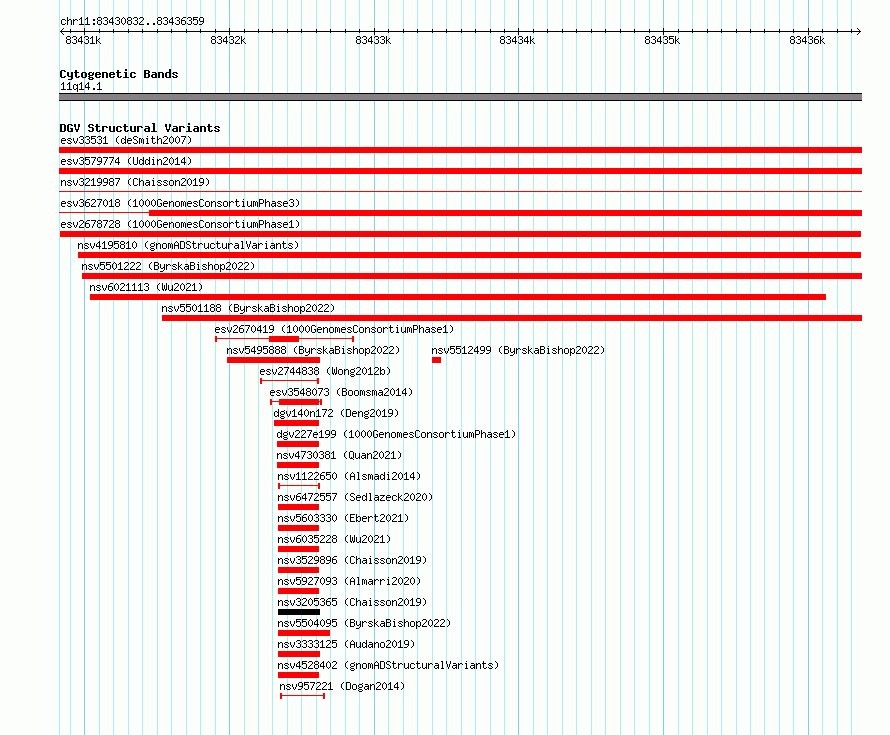Click the 83432k ruler tick label
890x735 pixels.
click(228, 40)
